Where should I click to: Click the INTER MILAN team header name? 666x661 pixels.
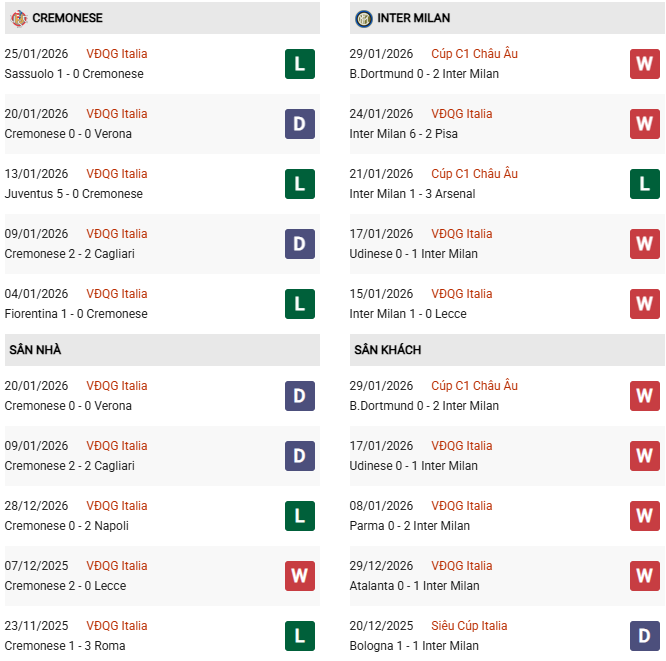point(416,18)
